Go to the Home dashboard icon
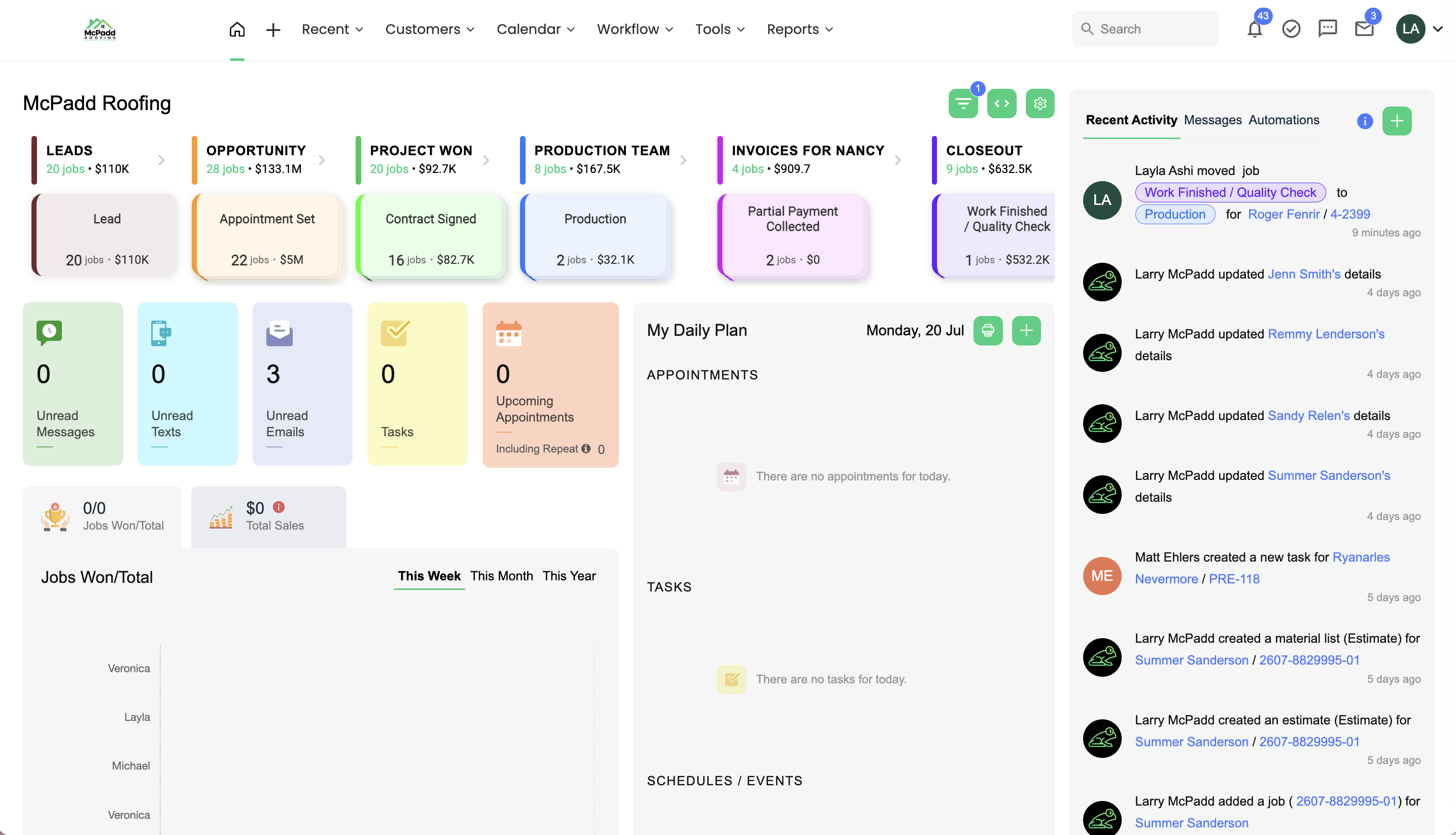The height and width of the screenshot is (835, 1456). pos(237,29)
